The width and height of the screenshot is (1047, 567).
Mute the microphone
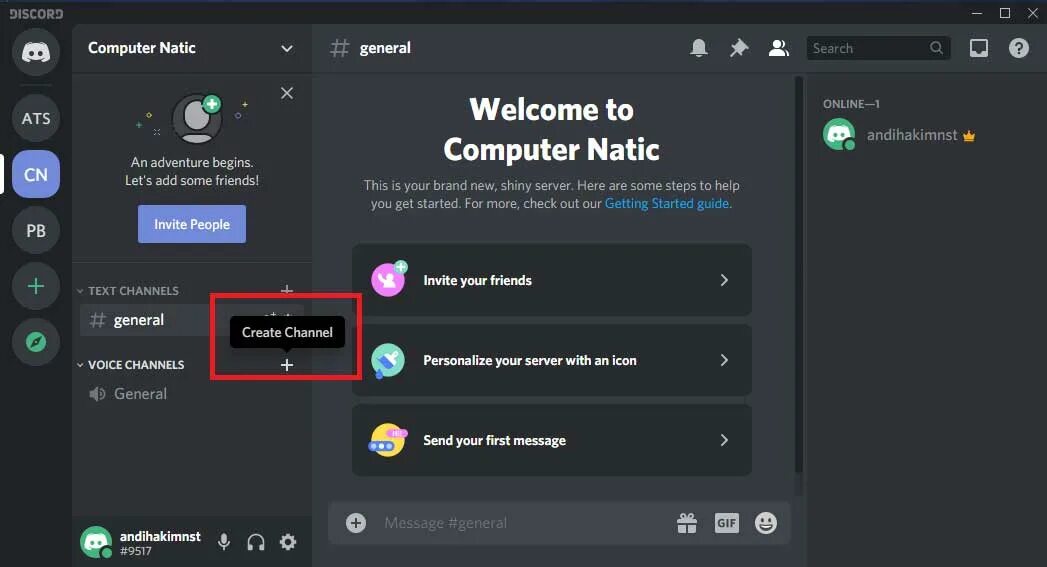(224, 542)
